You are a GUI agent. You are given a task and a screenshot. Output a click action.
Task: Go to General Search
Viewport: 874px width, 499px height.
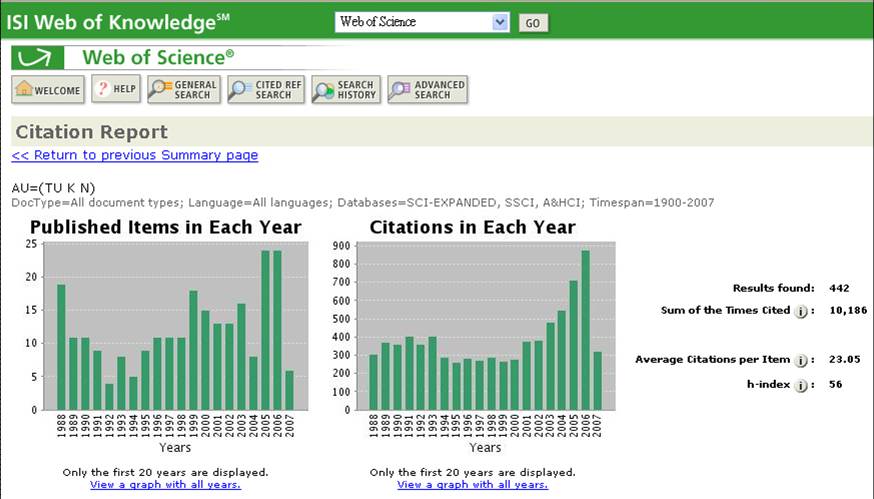pos(184,90)
